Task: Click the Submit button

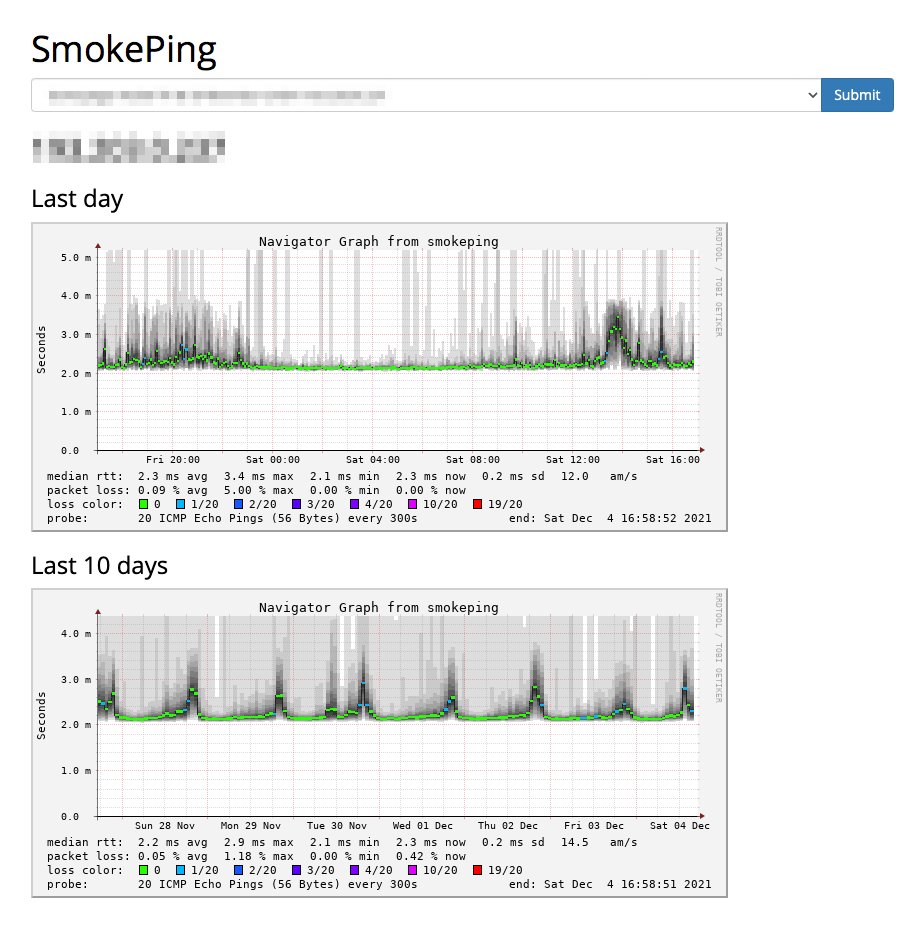Action: click(x=857, y=95)
